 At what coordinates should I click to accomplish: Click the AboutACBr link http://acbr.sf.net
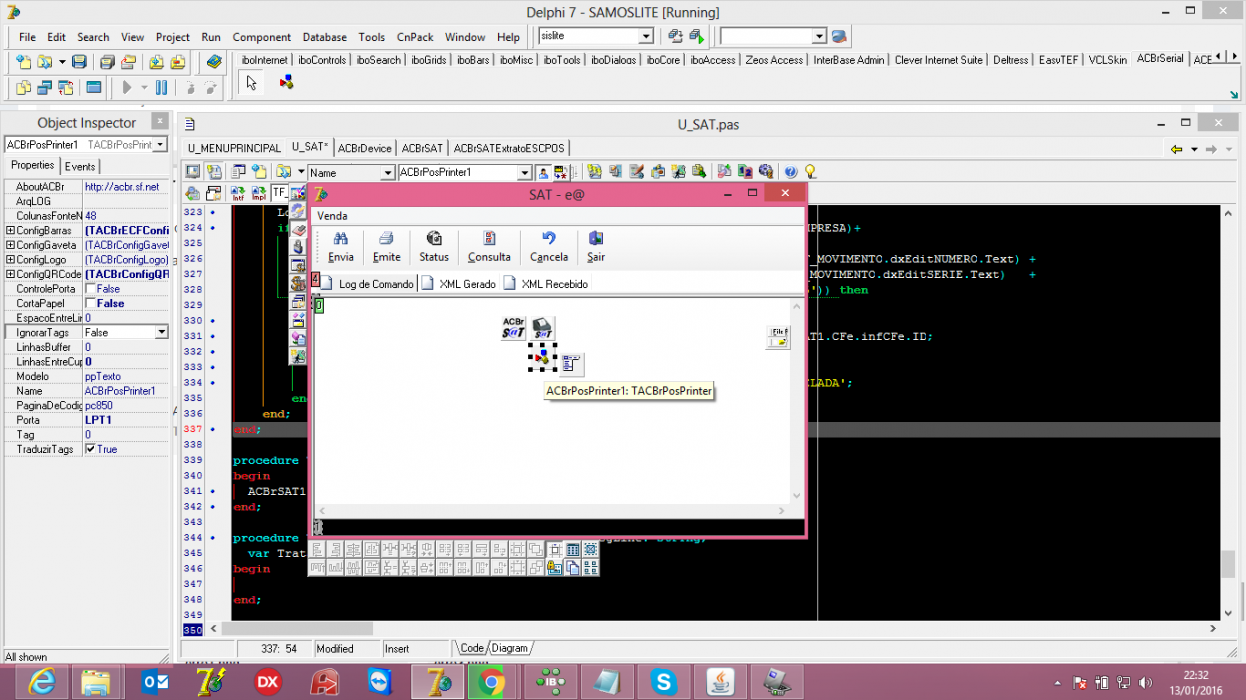pyautogui.click(x=122, y=187)
